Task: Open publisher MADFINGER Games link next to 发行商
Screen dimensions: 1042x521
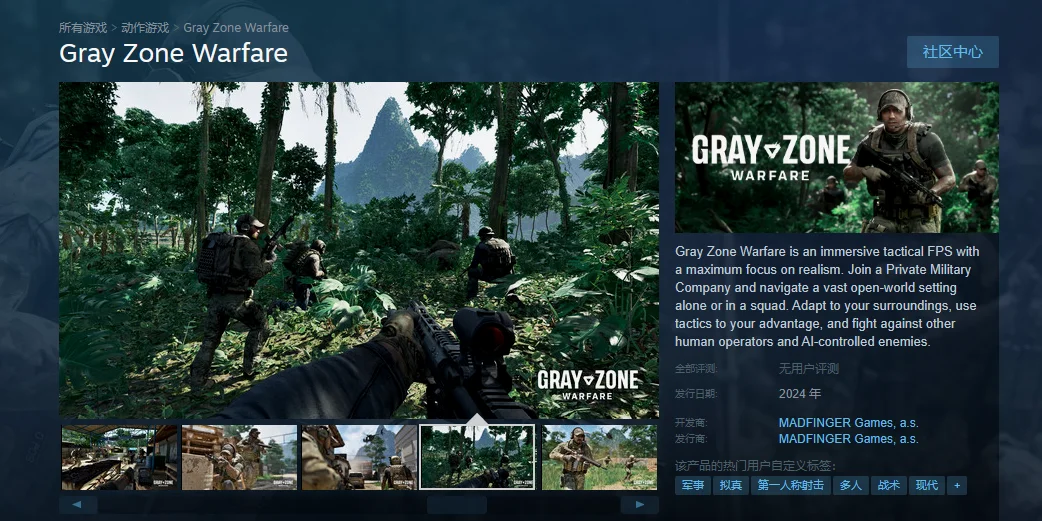Action: click(x=849, y=439)
